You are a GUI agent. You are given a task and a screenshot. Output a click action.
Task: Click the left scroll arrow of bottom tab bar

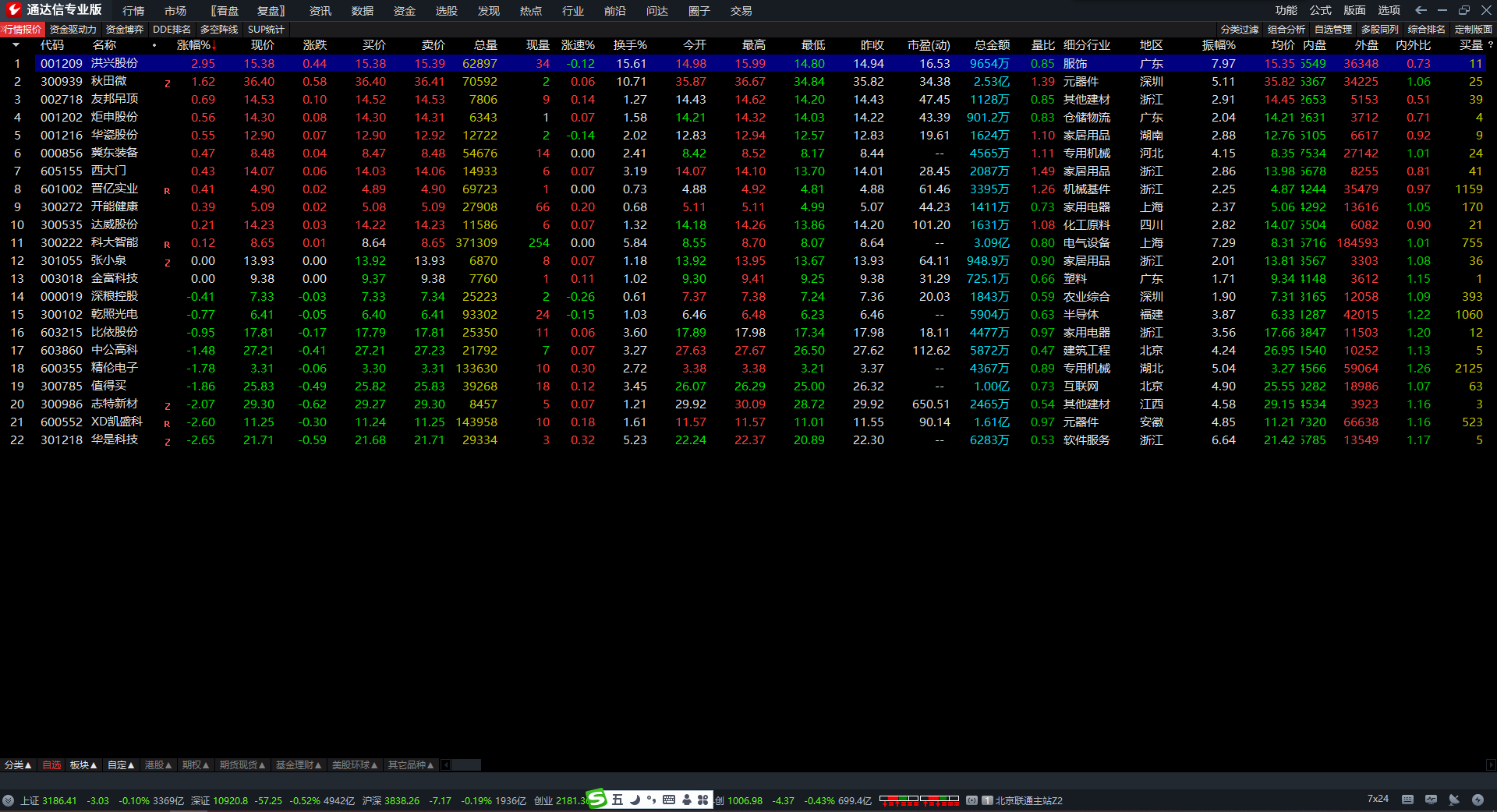point(446,765)
